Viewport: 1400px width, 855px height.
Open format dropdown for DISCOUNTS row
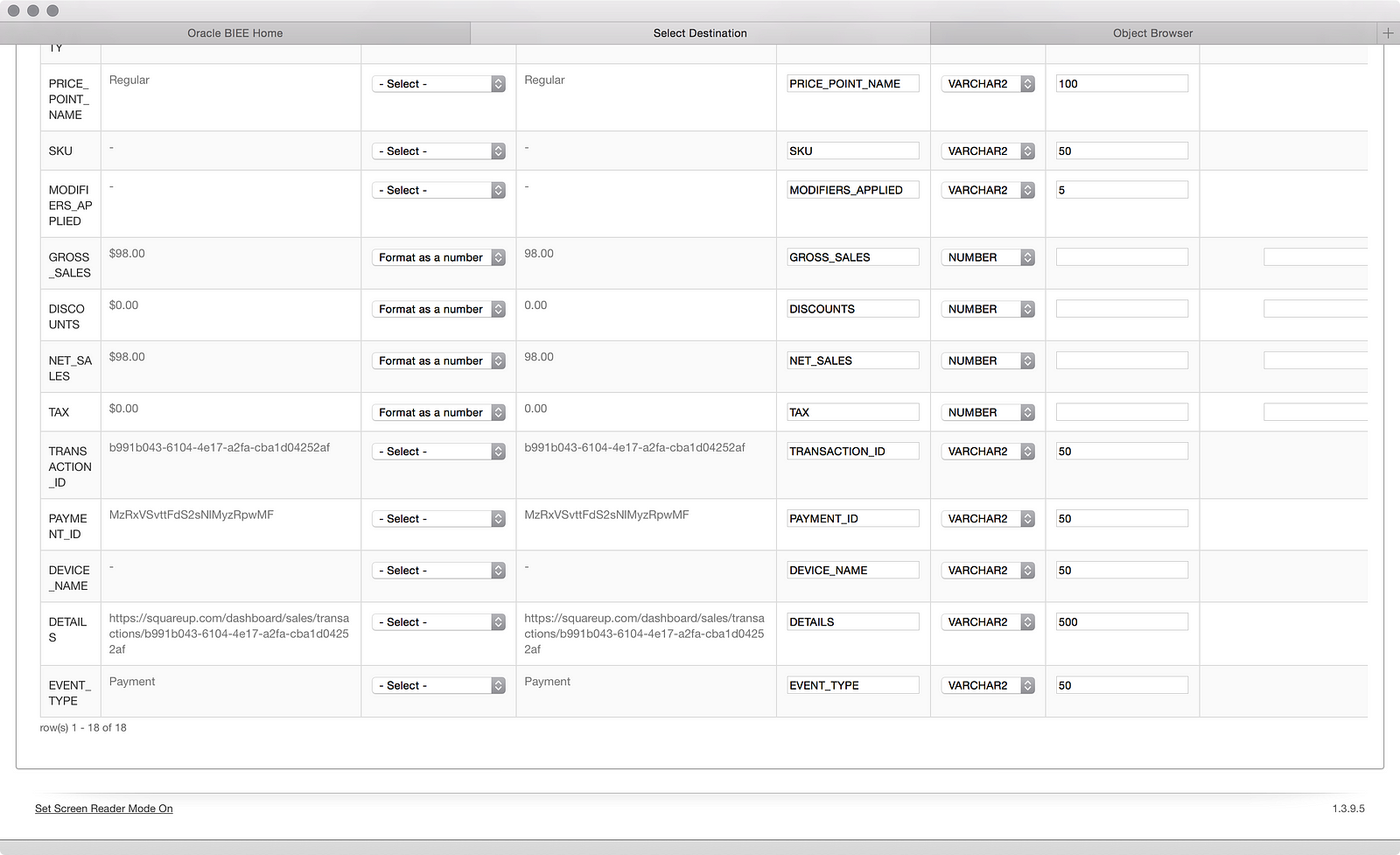[x=439, y=309]
